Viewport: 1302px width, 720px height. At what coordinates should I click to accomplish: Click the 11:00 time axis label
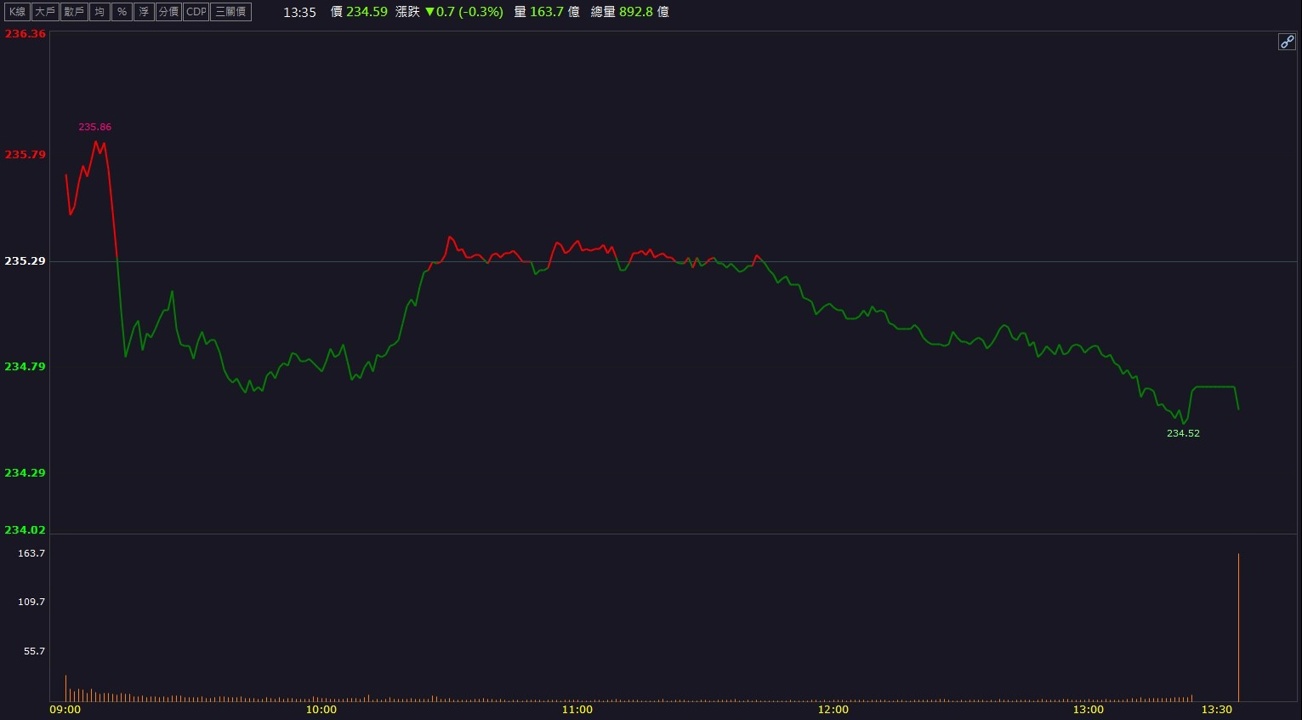577,710
